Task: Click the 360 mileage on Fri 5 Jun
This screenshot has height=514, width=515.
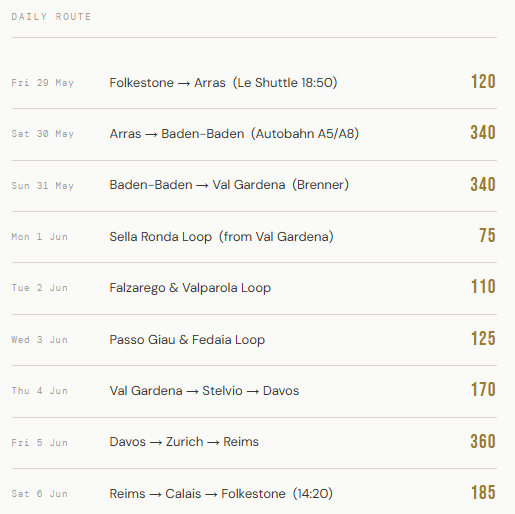Action: [483, 442]
